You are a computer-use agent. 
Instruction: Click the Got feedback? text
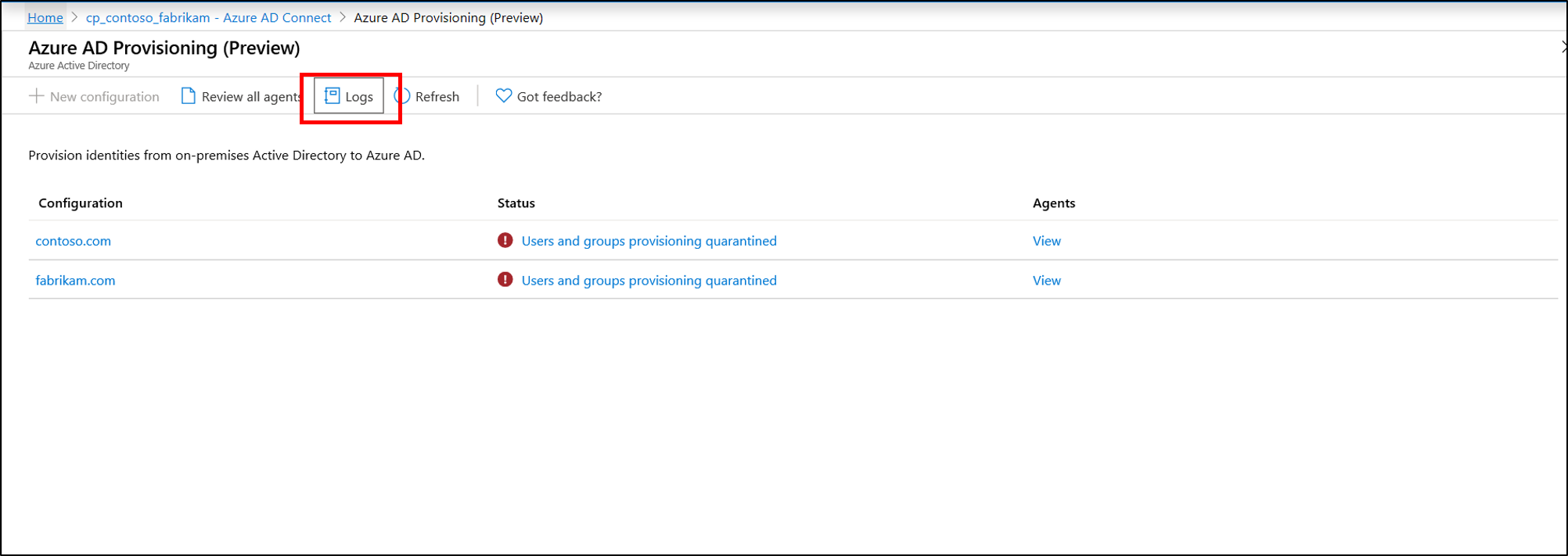[x=559, y=97]
